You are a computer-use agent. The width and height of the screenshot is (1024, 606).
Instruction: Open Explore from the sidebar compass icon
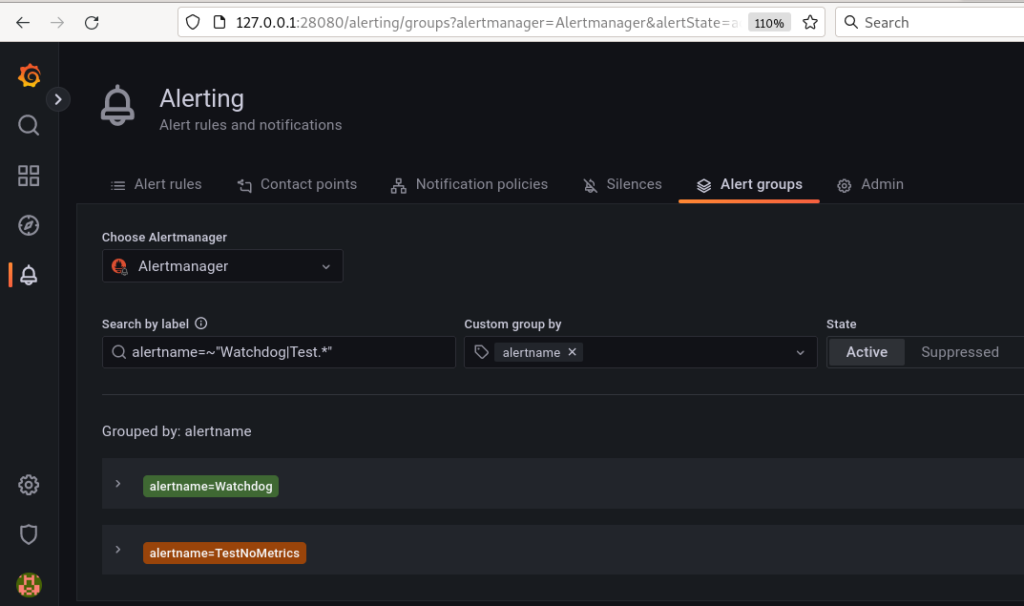[28, 225]
